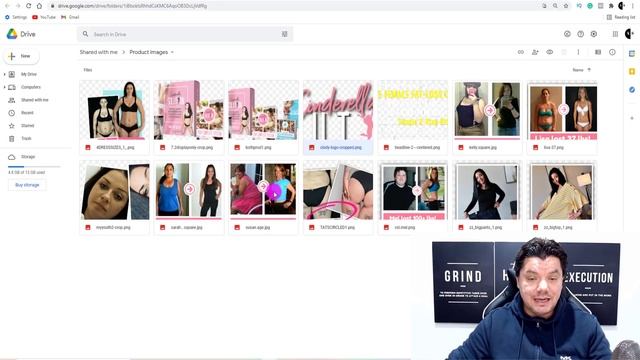Open the Settings bookmark

16,17
